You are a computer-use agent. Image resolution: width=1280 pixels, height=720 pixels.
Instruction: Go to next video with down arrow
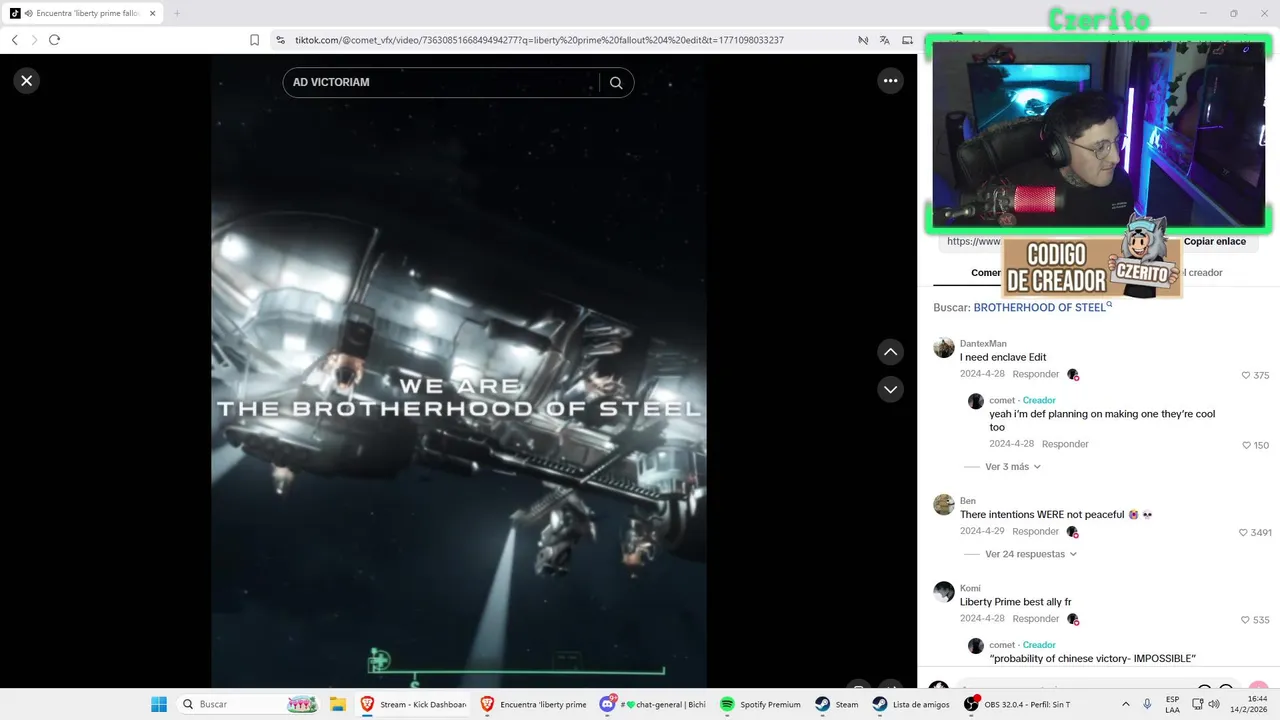[x=890, y=389]
